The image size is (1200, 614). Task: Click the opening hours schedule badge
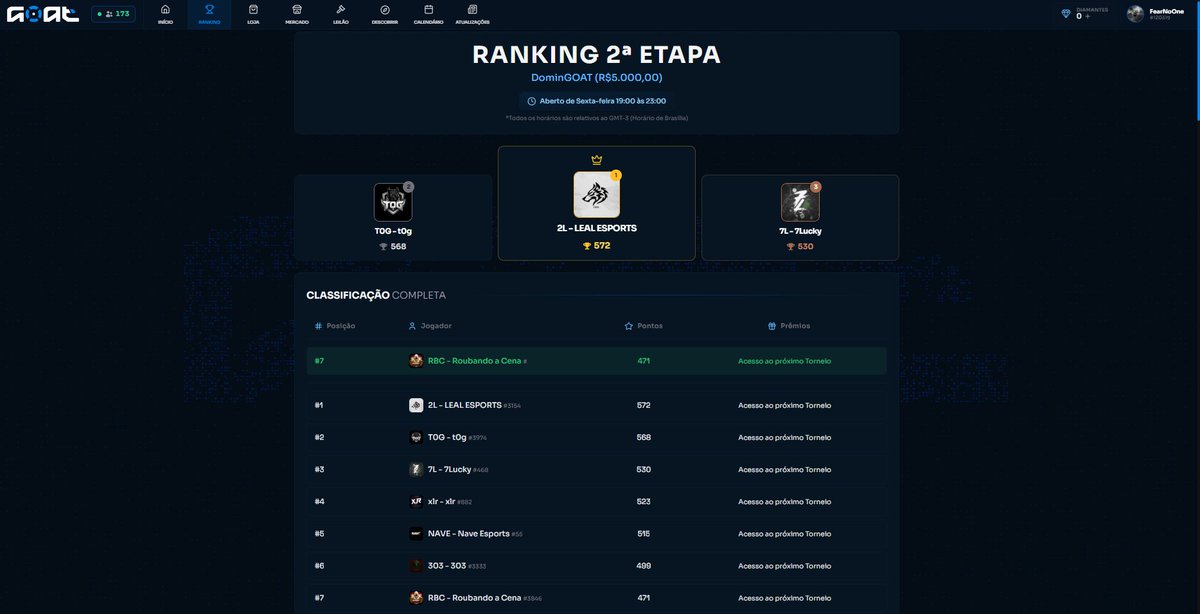597,100
